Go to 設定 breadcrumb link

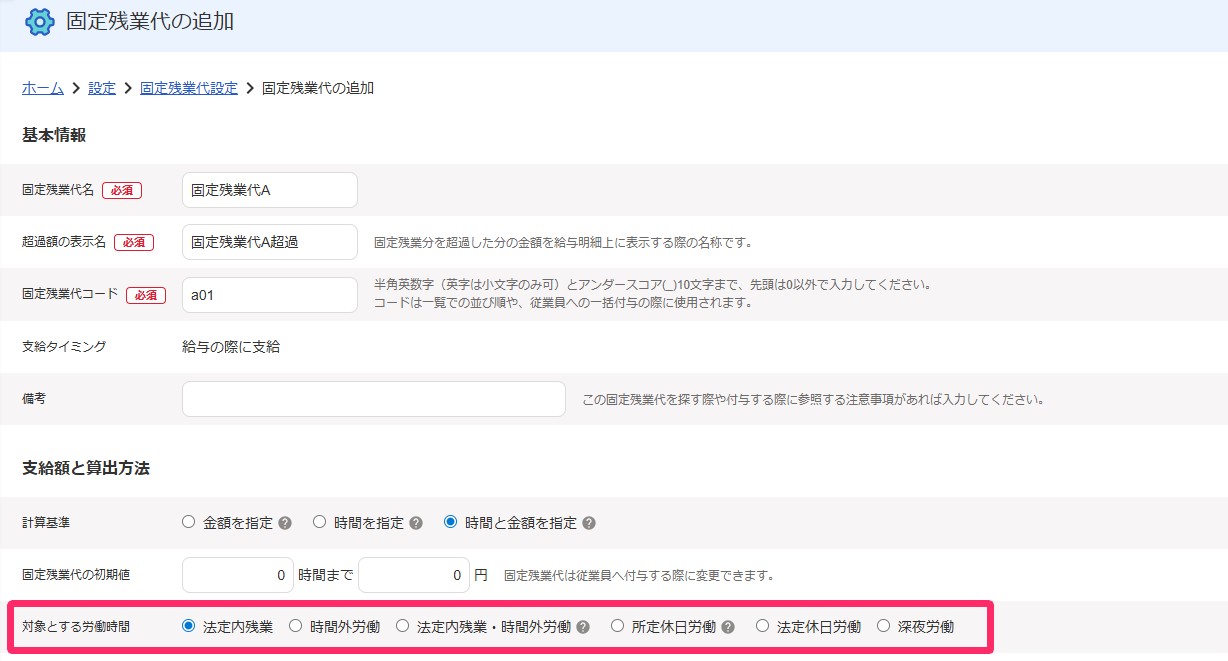[102, 88]
